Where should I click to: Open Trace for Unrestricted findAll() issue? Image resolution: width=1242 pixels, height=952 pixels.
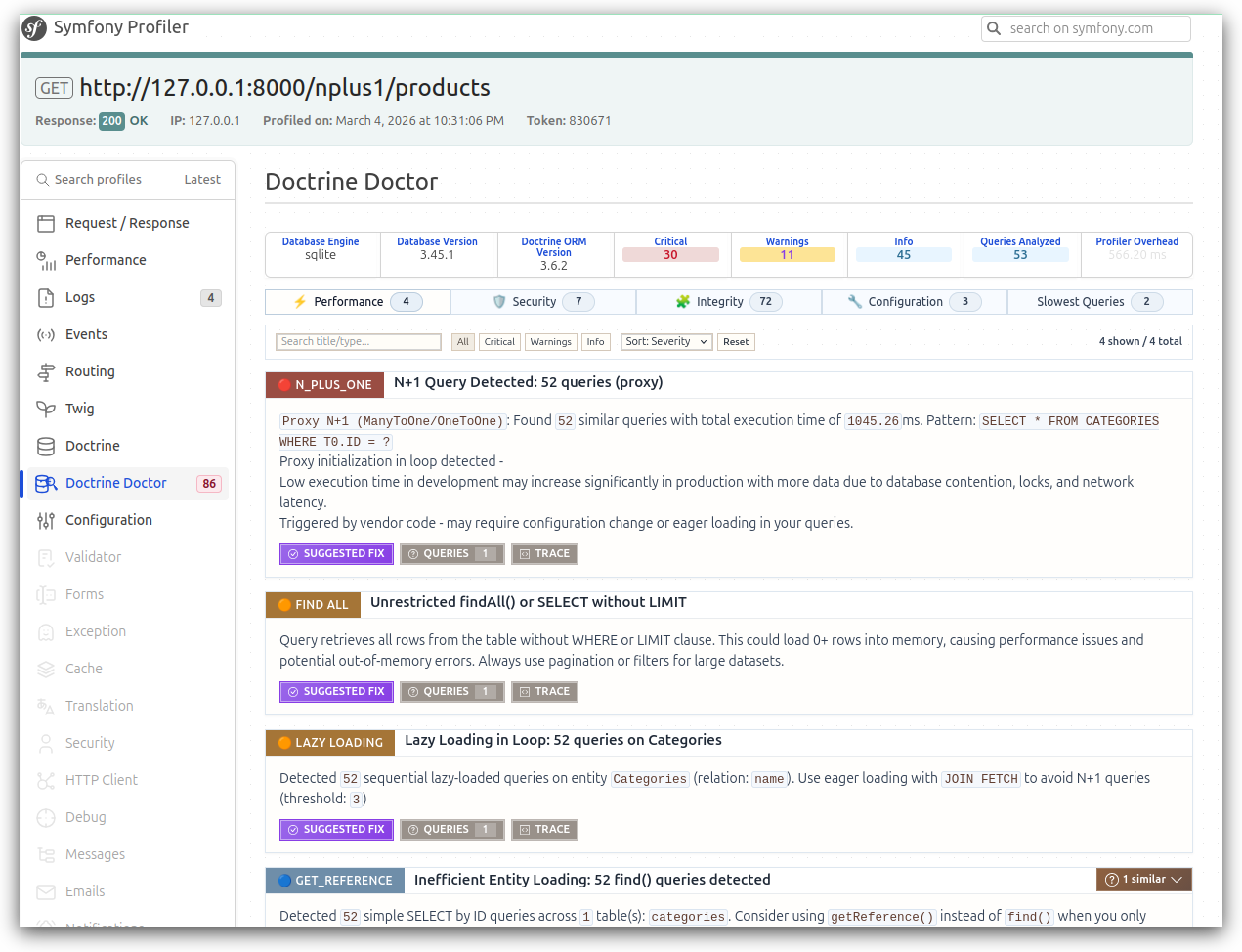(544, 692)
